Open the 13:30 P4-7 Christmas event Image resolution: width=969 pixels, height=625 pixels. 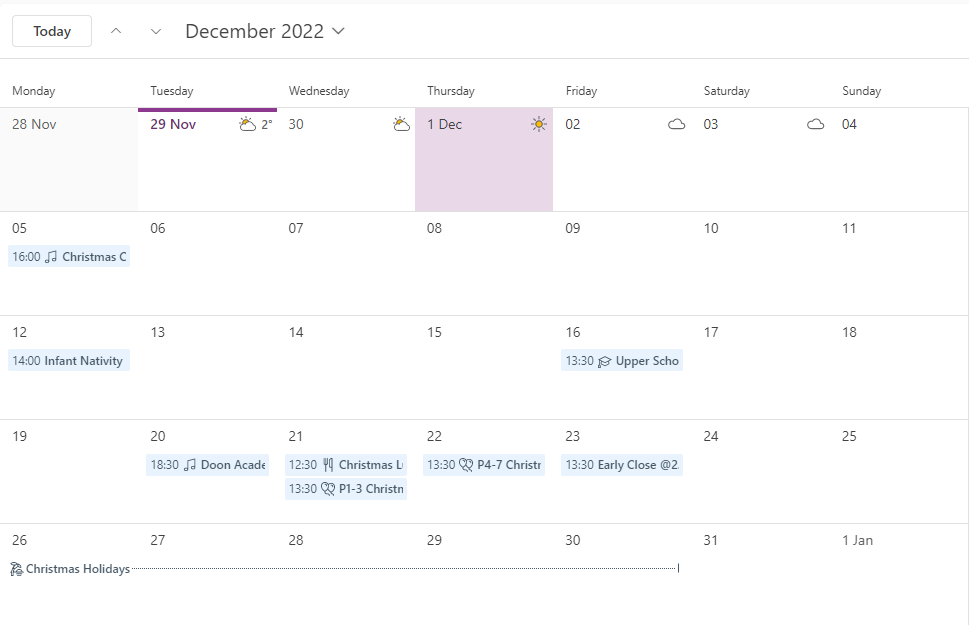(x=484, y=465)
